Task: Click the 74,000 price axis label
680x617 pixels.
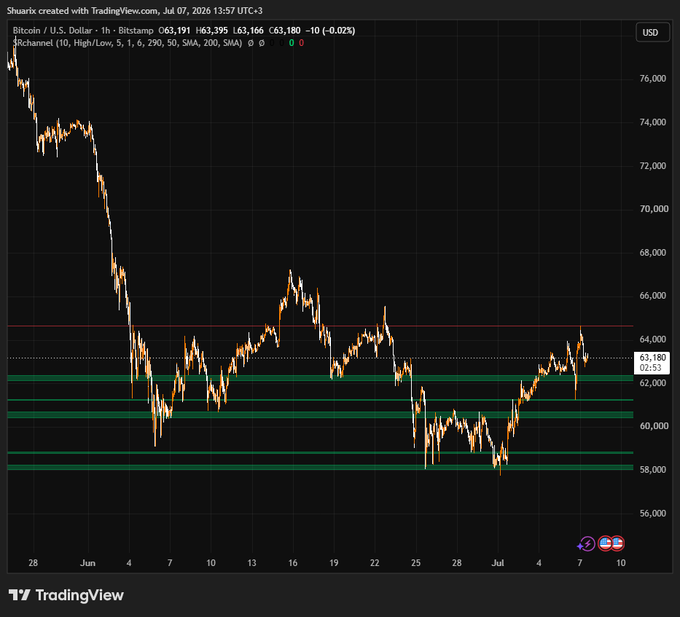Action: pyautogui.click(x=653, y=122)
